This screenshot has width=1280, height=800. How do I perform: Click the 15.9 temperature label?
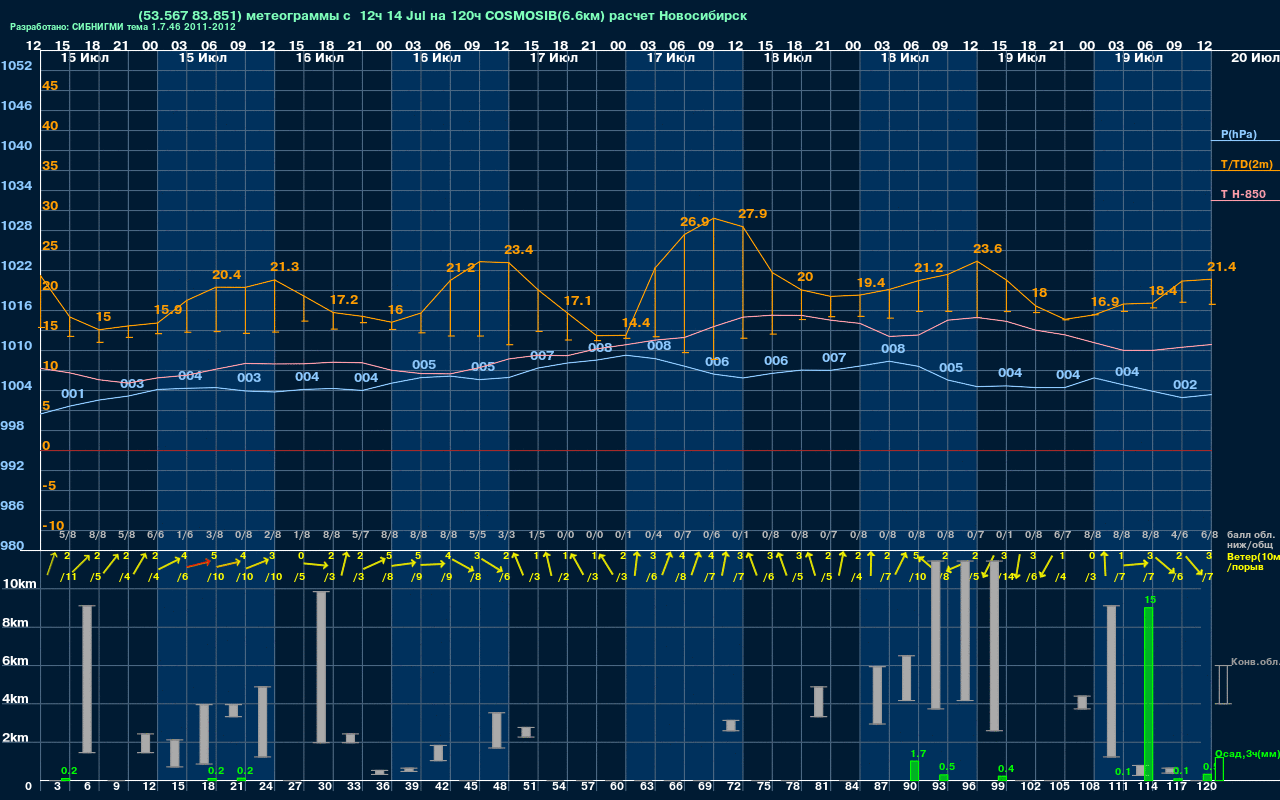coord(167,310)
